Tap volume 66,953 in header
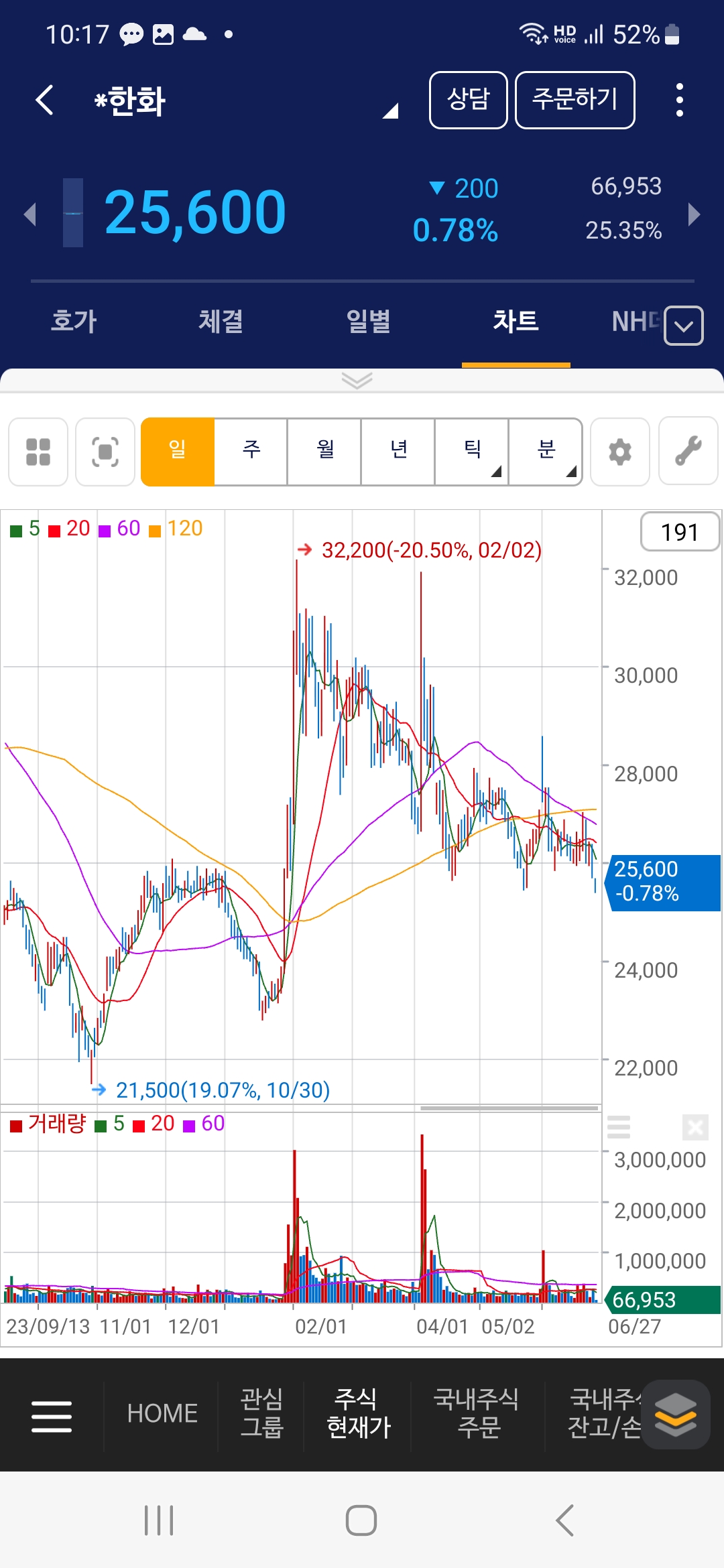 (626, 186)
